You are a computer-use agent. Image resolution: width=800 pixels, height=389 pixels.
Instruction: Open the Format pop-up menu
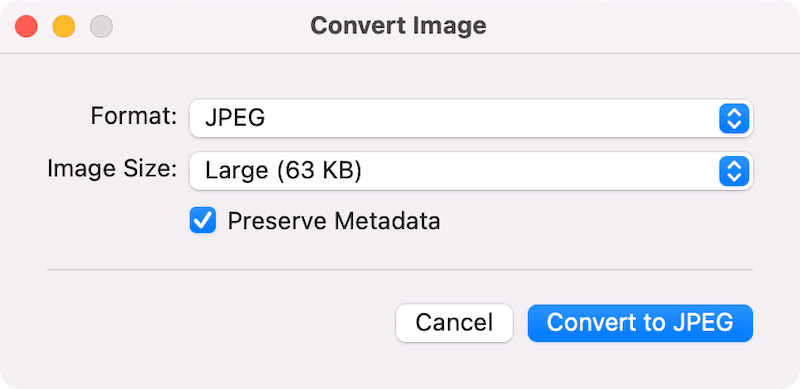coord(471,118)
